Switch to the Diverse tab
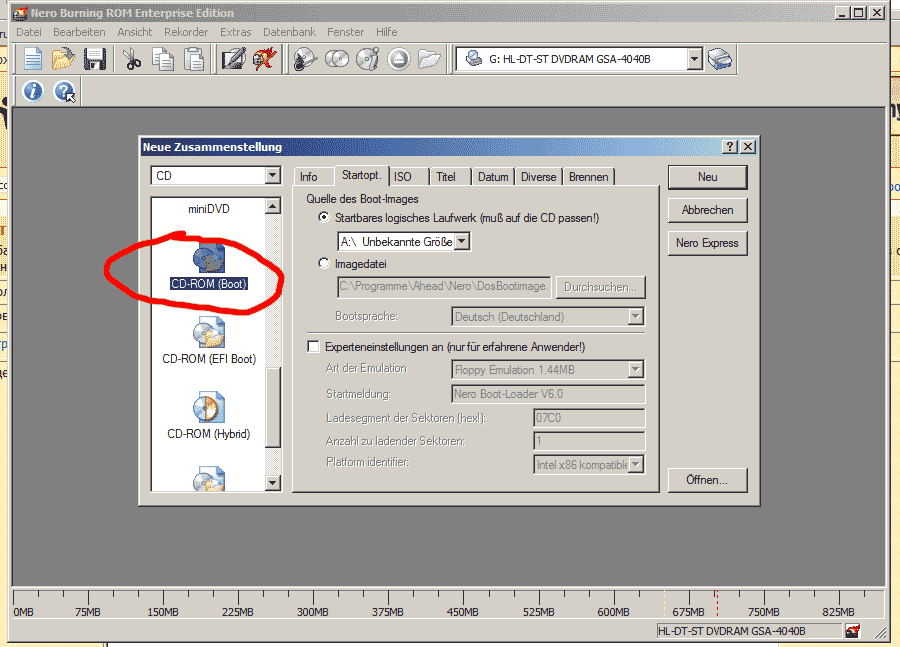The width and height of the screenshot is (900, 647). [x=538, y=177]
